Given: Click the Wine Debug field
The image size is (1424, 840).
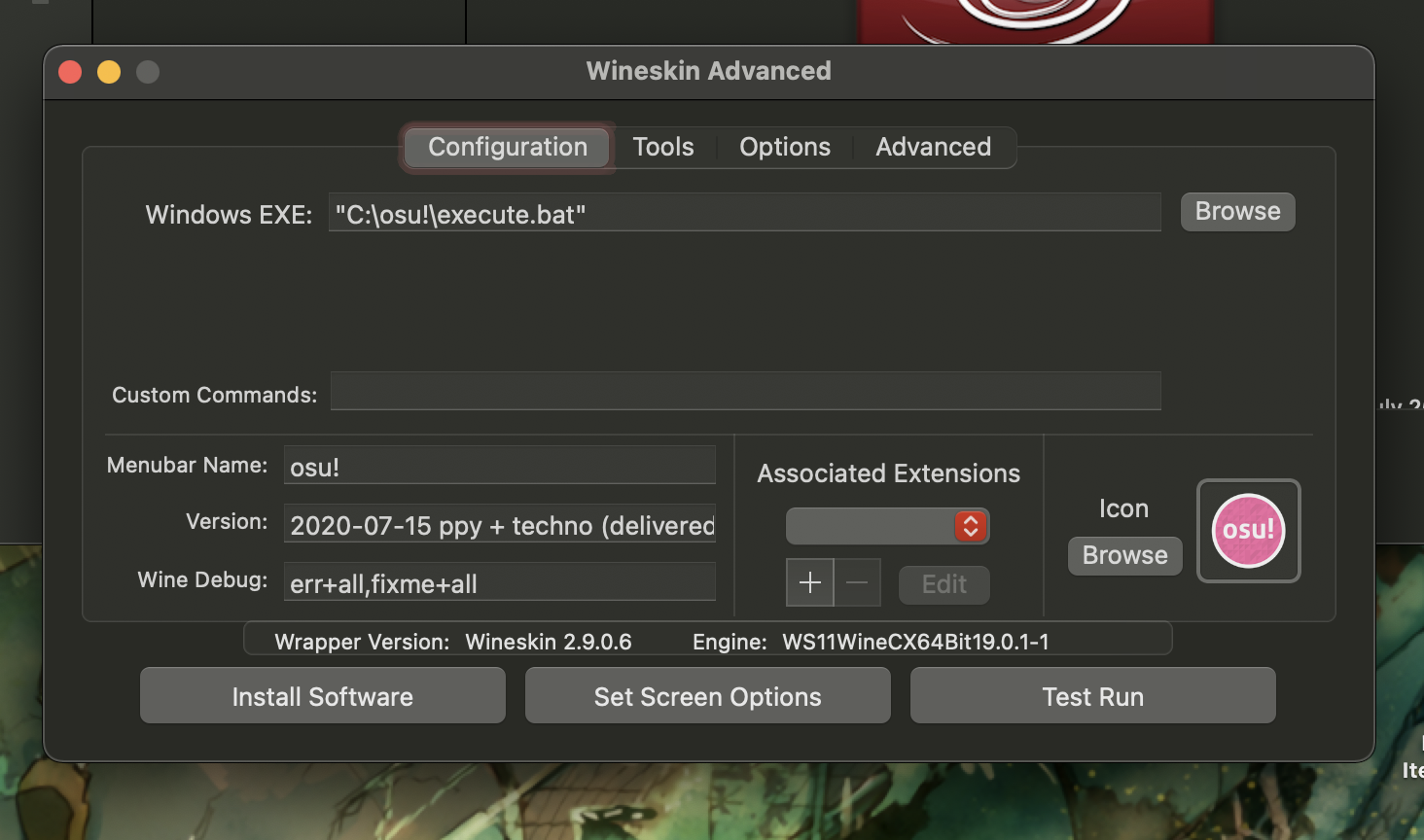Looking at the screenshot, I should 500,581.
